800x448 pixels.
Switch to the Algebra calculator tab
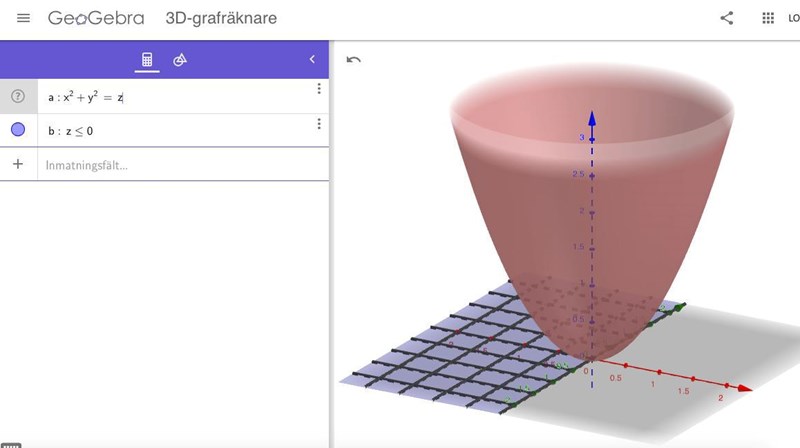point(147,60)
